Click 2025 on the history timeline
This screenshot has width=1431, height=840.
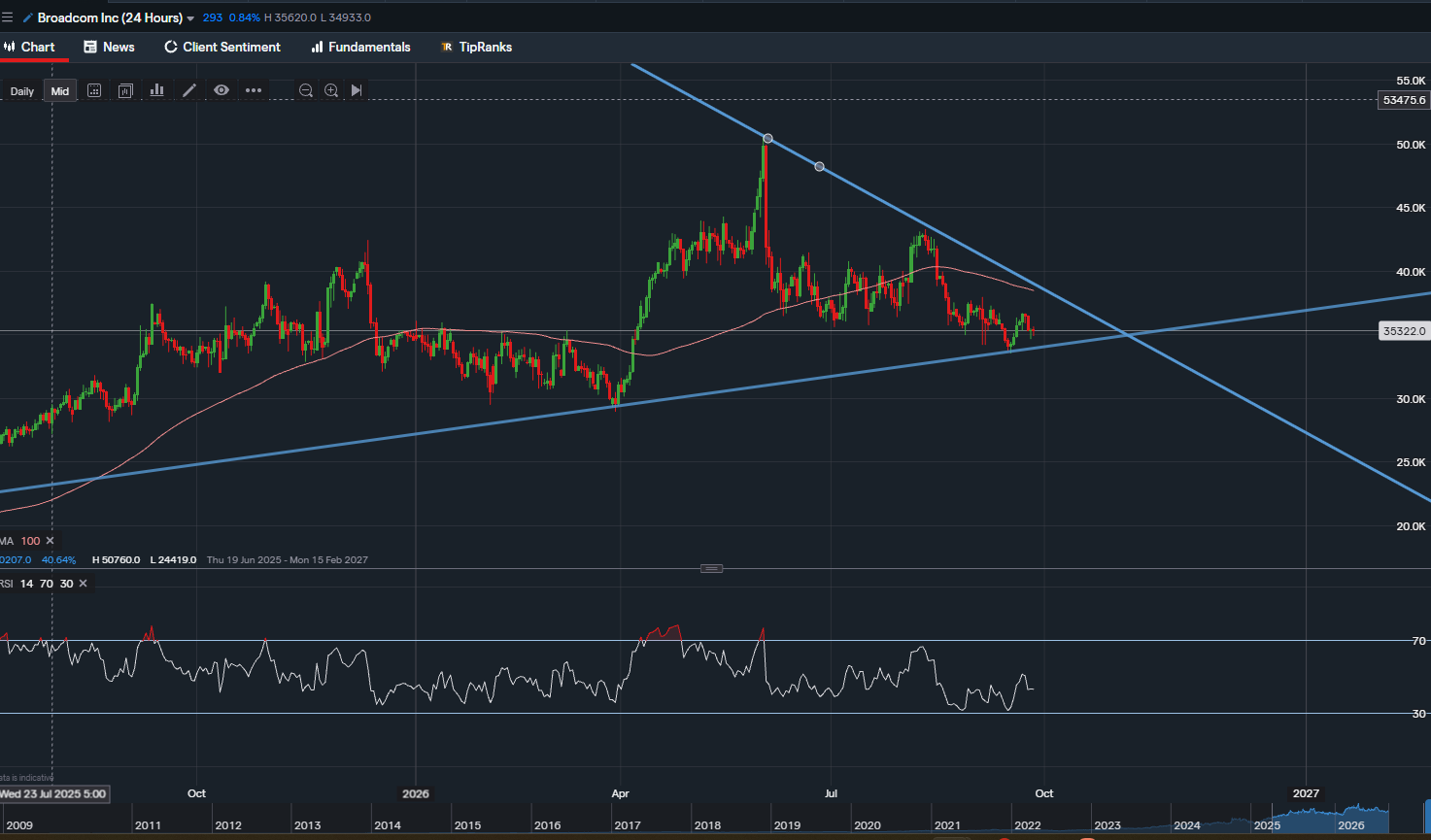(1267, 825)
